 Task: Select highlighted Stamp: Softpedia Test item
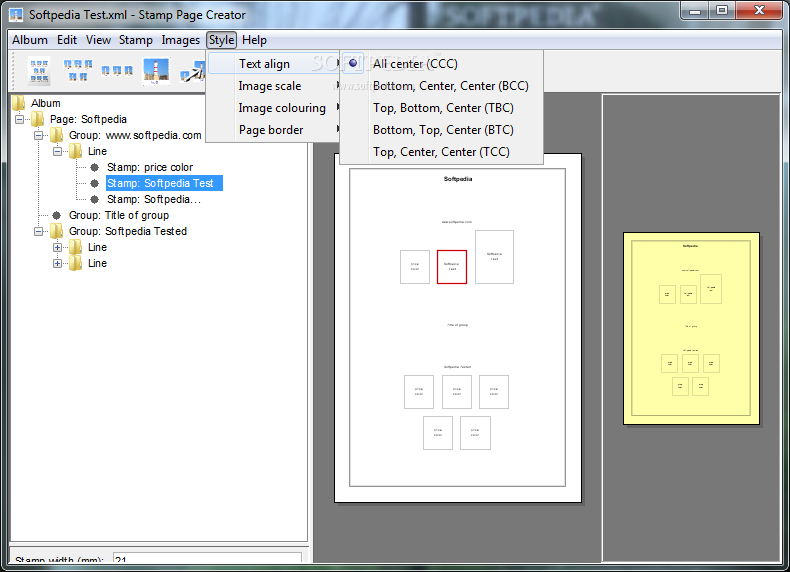tap(164, 183)
